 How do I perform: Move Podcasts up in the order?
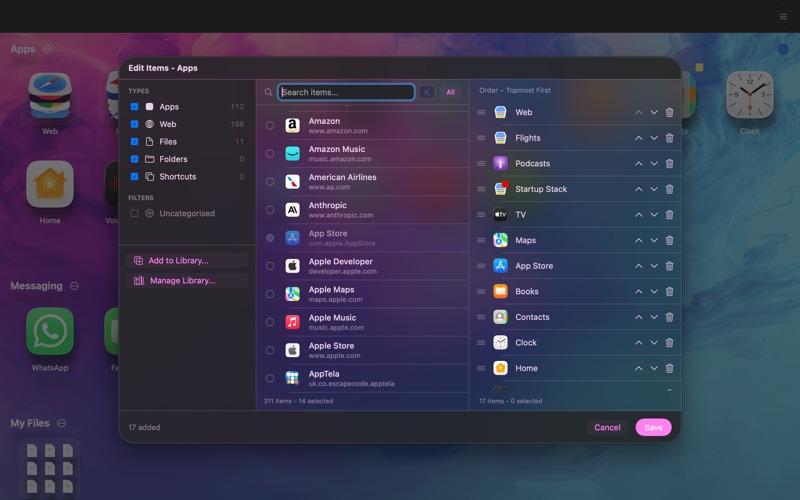tap(638, 163)
